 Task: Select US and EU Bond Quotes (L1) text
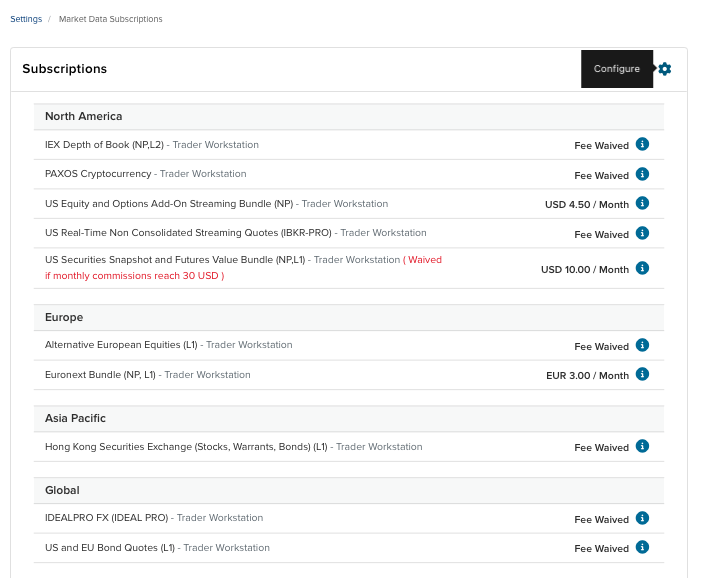click(x=110, y=547)
